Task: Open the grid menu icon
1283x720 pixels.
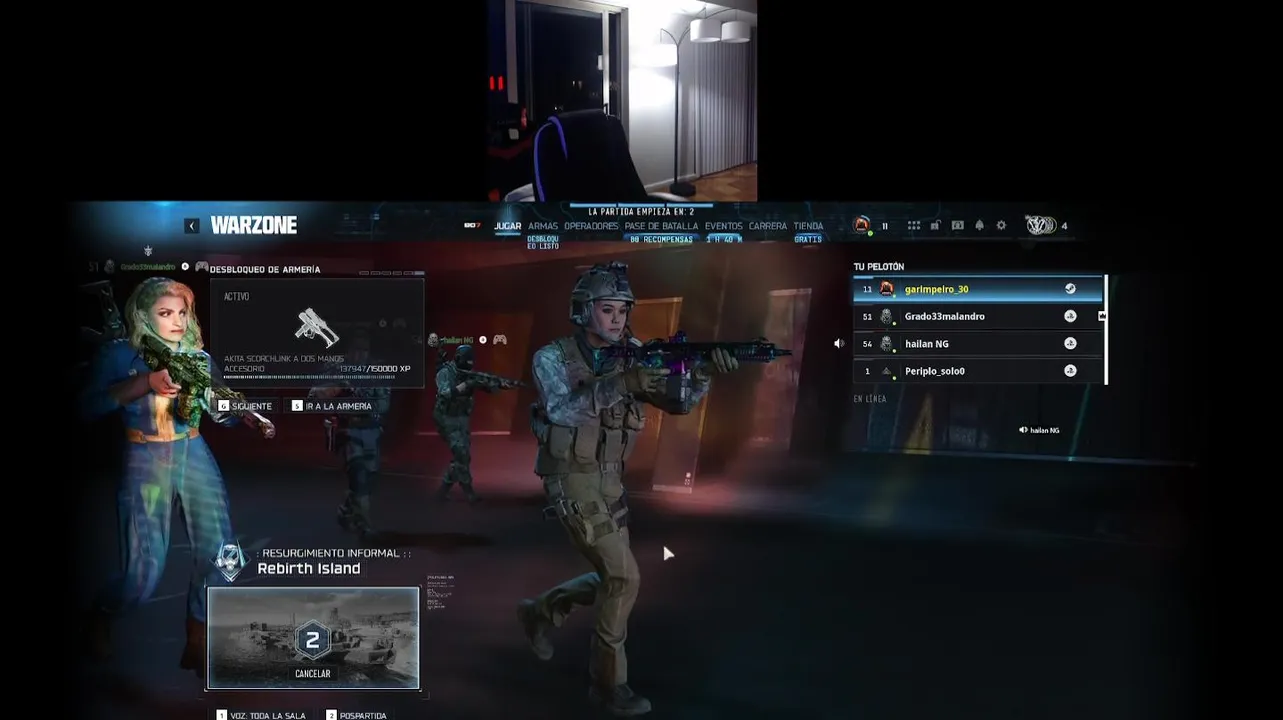Action: pos(913,226)
